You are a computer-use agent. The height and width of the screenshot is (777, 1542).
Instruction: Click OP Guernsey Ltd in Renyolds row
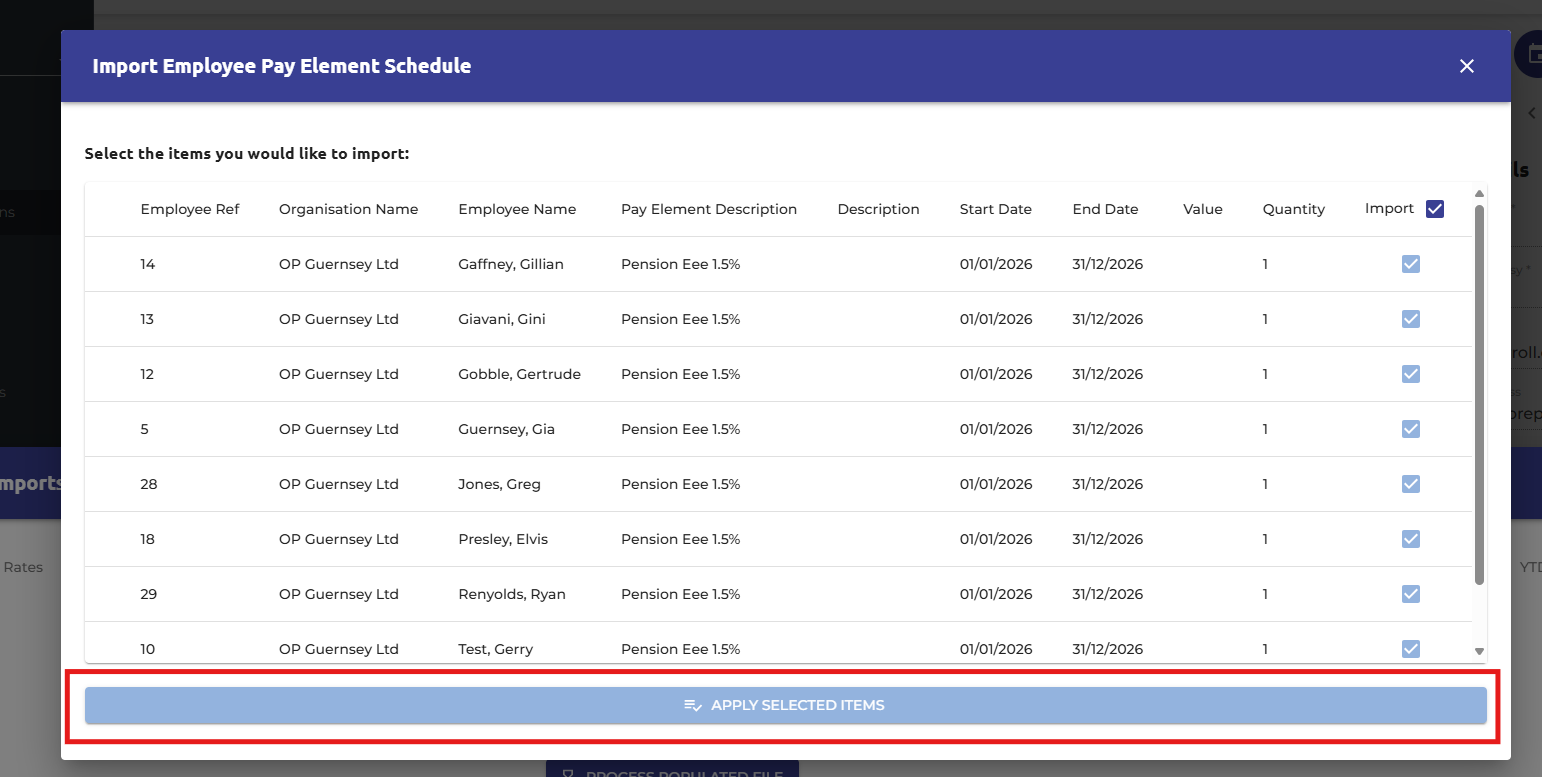[339, 594]
